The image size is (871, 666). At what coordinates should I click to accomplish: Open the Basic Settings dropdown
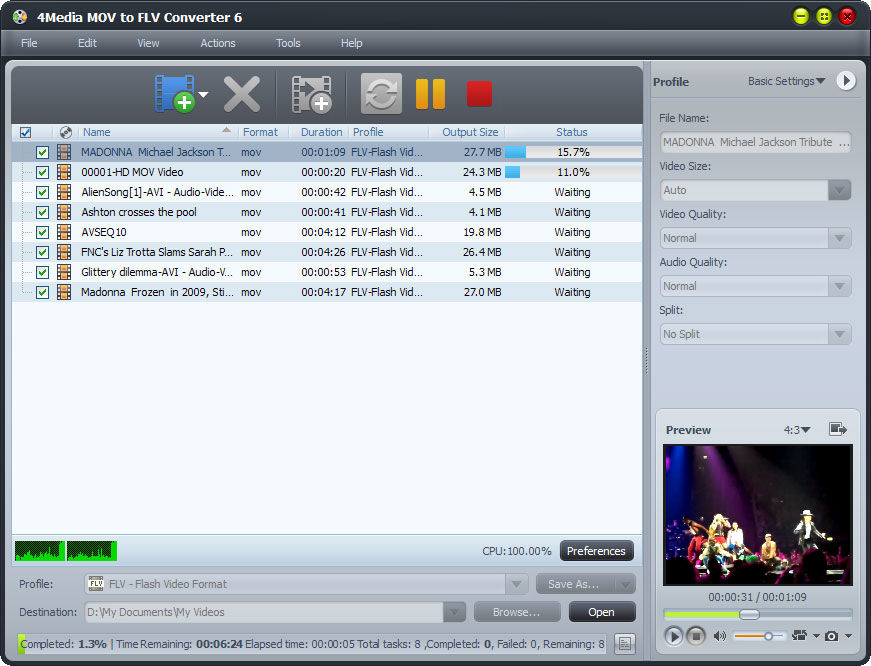click(x=786, y=81)
